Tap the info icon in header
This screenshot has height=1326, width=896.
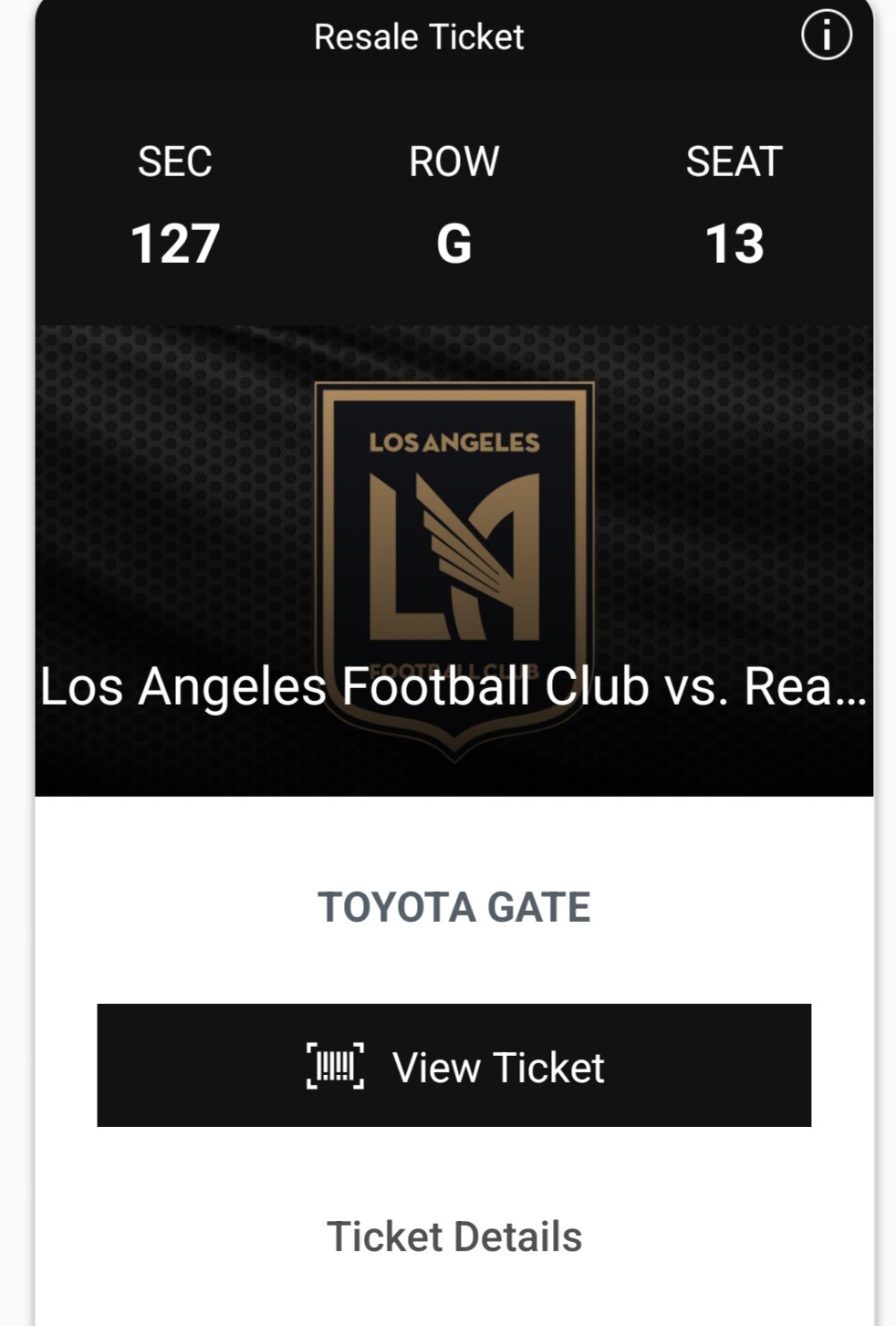[x=826, y=36]
